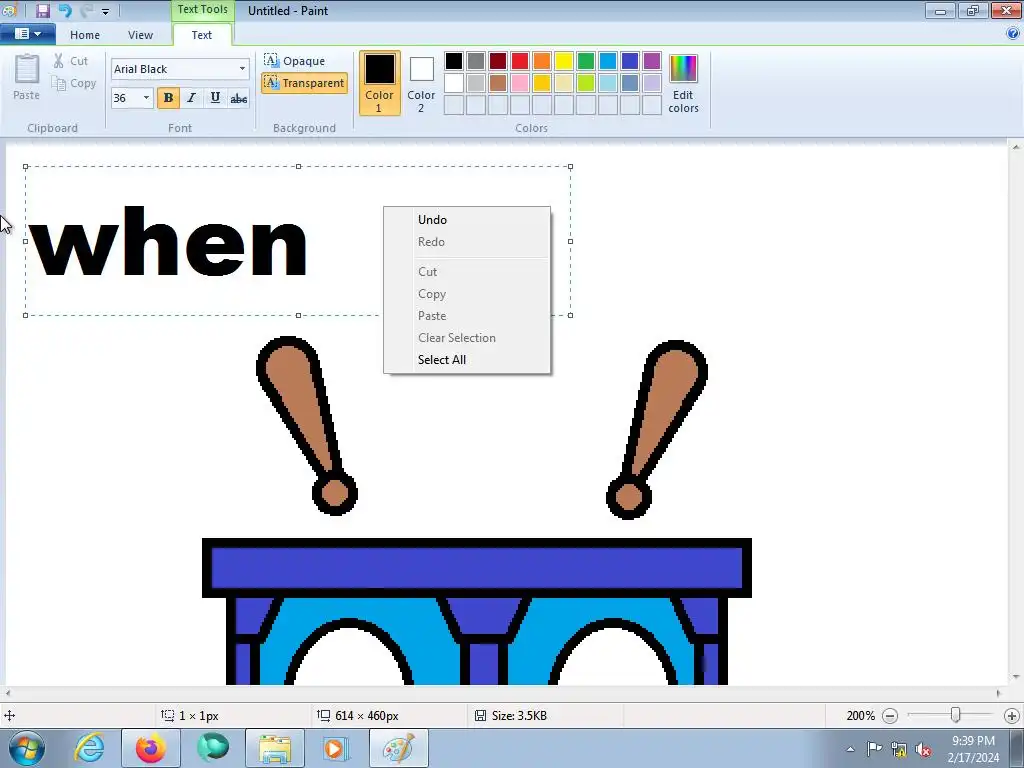Choose Cut in the context menu
Screen dimensions: 1024x768
coord(467,272)
